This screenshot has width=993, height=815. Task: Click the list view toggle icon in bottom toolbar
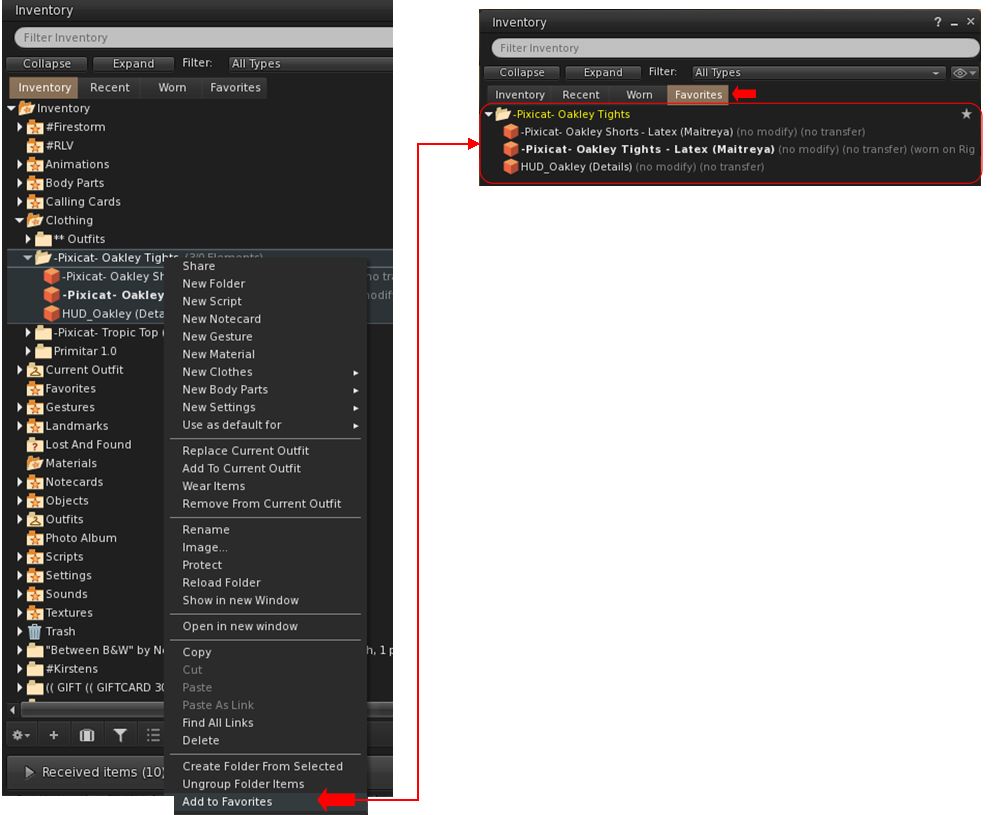coord(153,735)
